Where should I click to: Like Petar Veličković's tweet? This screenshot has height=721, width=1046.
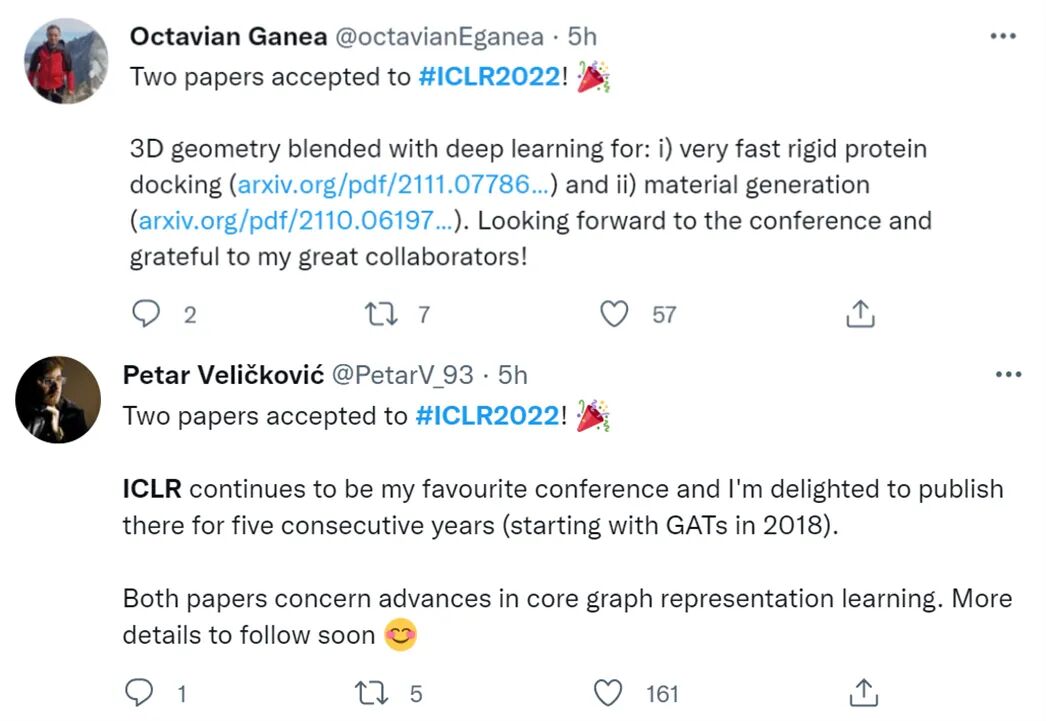coord(607,692)
